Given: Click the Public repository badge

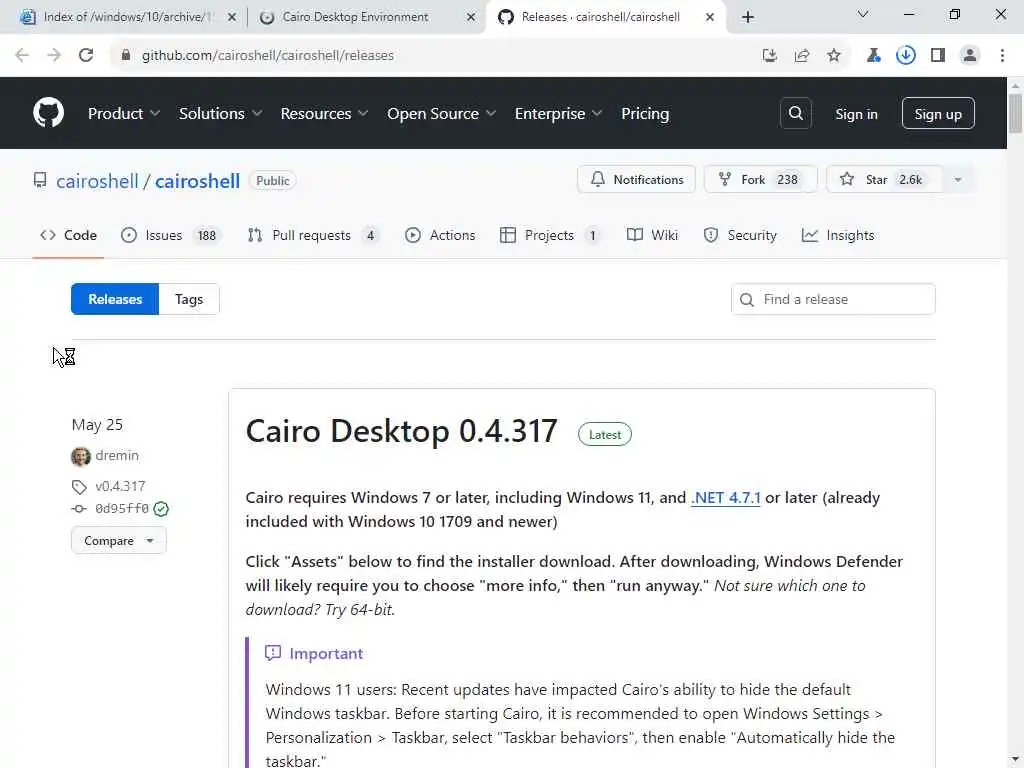Looking at the screenshot, I should coord(272,181).
